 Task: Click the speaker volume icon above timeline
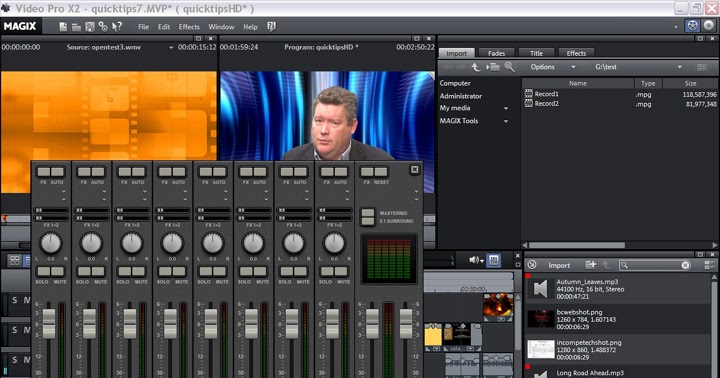pyautogui.click(x=473, y=260)
